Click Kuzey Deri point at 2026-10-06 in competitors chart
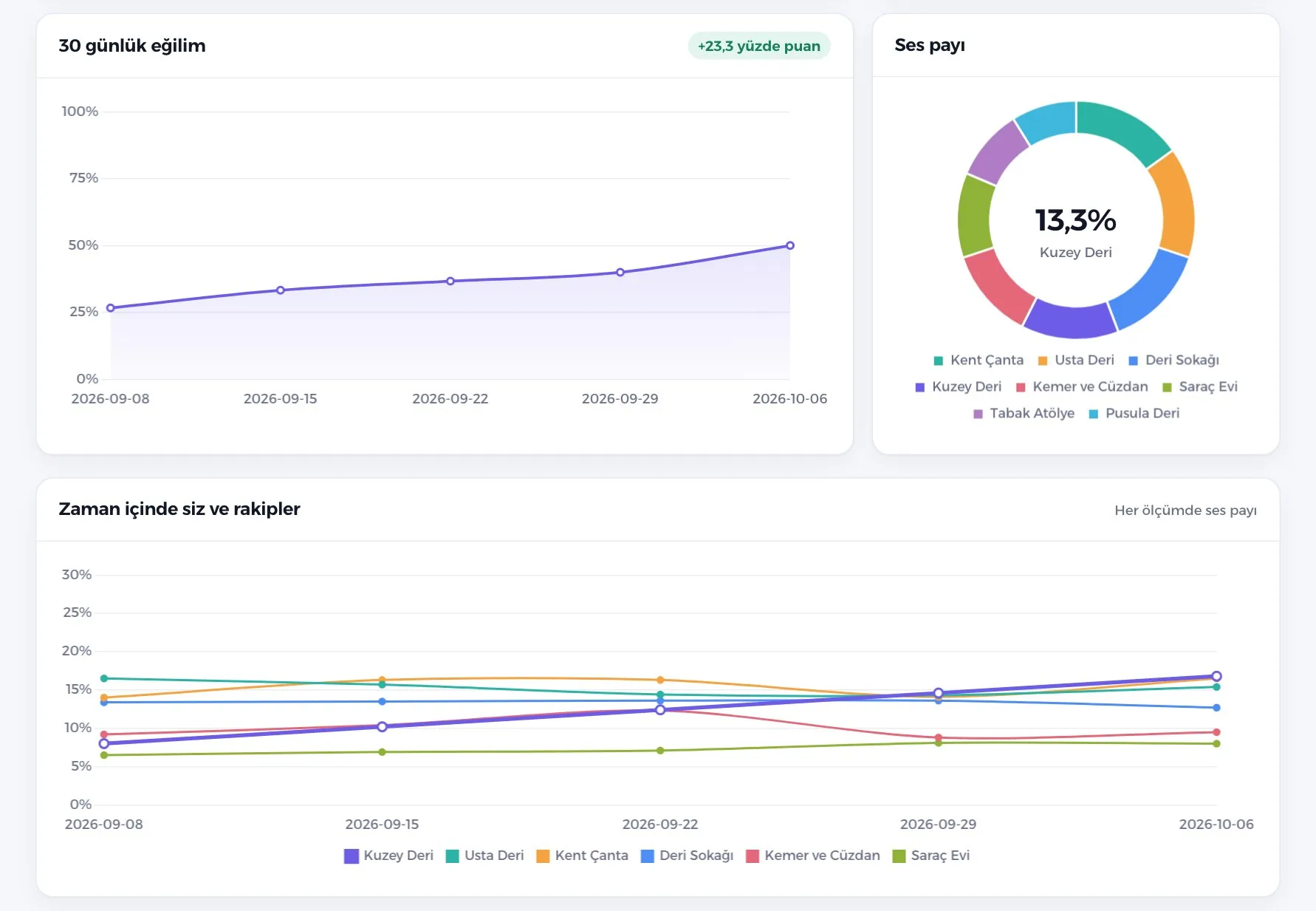The height and width of the screenshot is (911, 1316). 1216,676
